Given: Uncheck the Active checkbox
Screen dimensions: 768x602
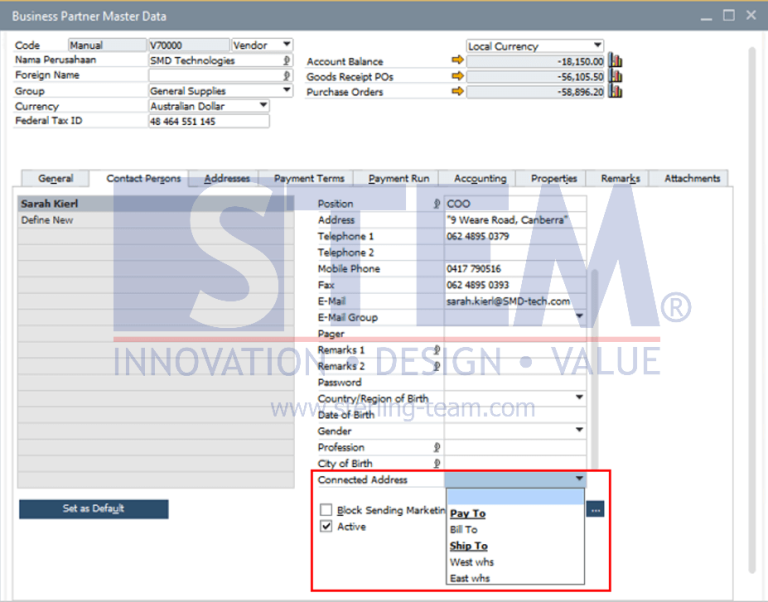Looking at the screenshot, I should coord(326,526).
